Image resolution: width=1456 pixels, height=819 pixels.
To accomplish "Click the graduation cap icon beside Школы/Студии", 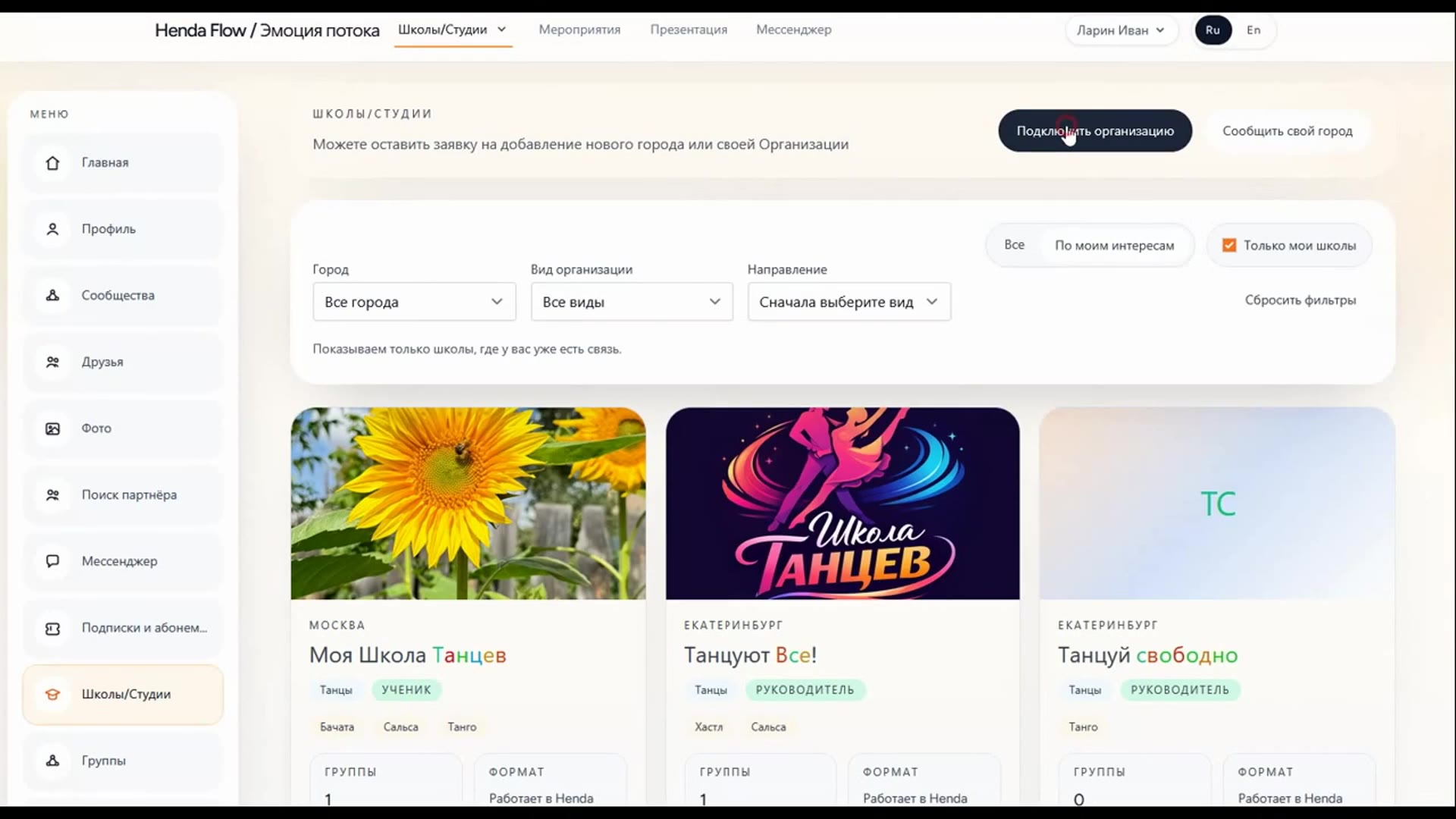I will 52,695.
